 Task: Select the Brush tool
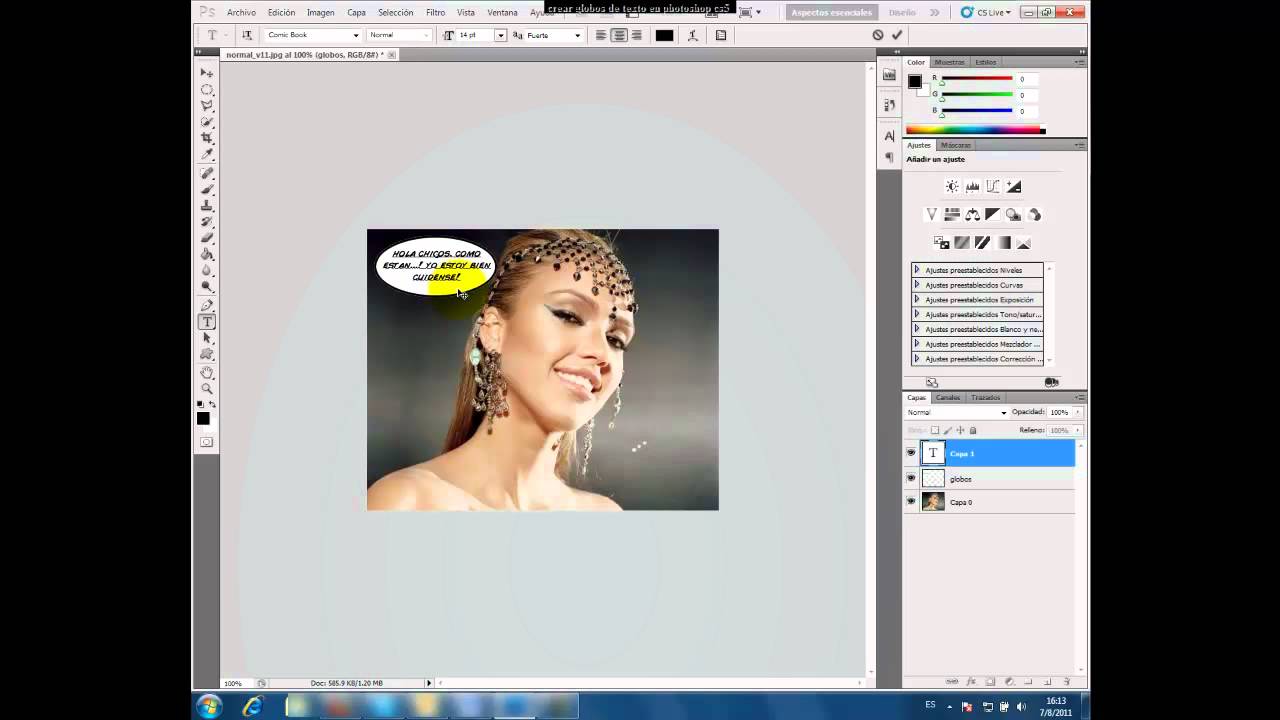(x=207, y=189)
